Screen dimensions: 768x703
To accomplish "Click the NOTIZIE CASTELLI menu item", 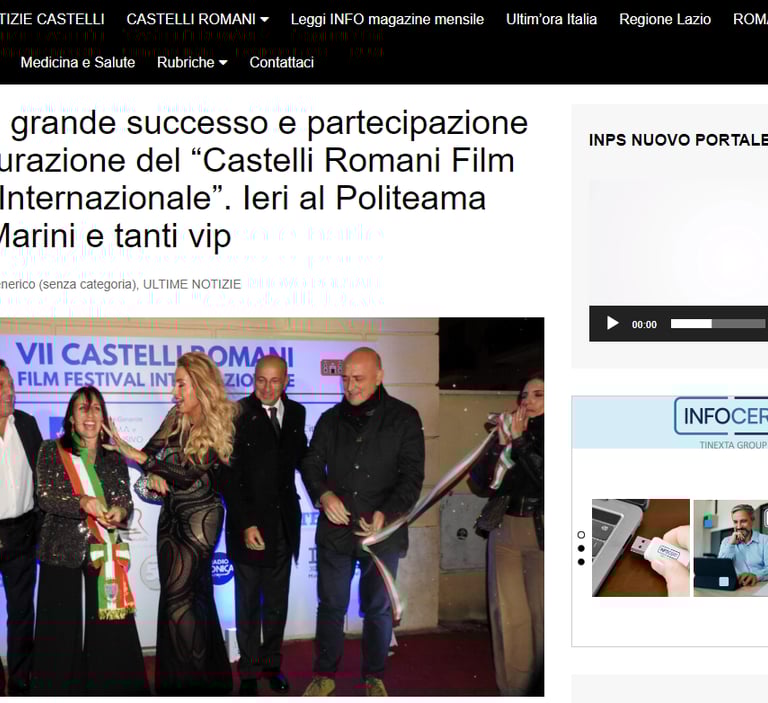I will (52, 19).
